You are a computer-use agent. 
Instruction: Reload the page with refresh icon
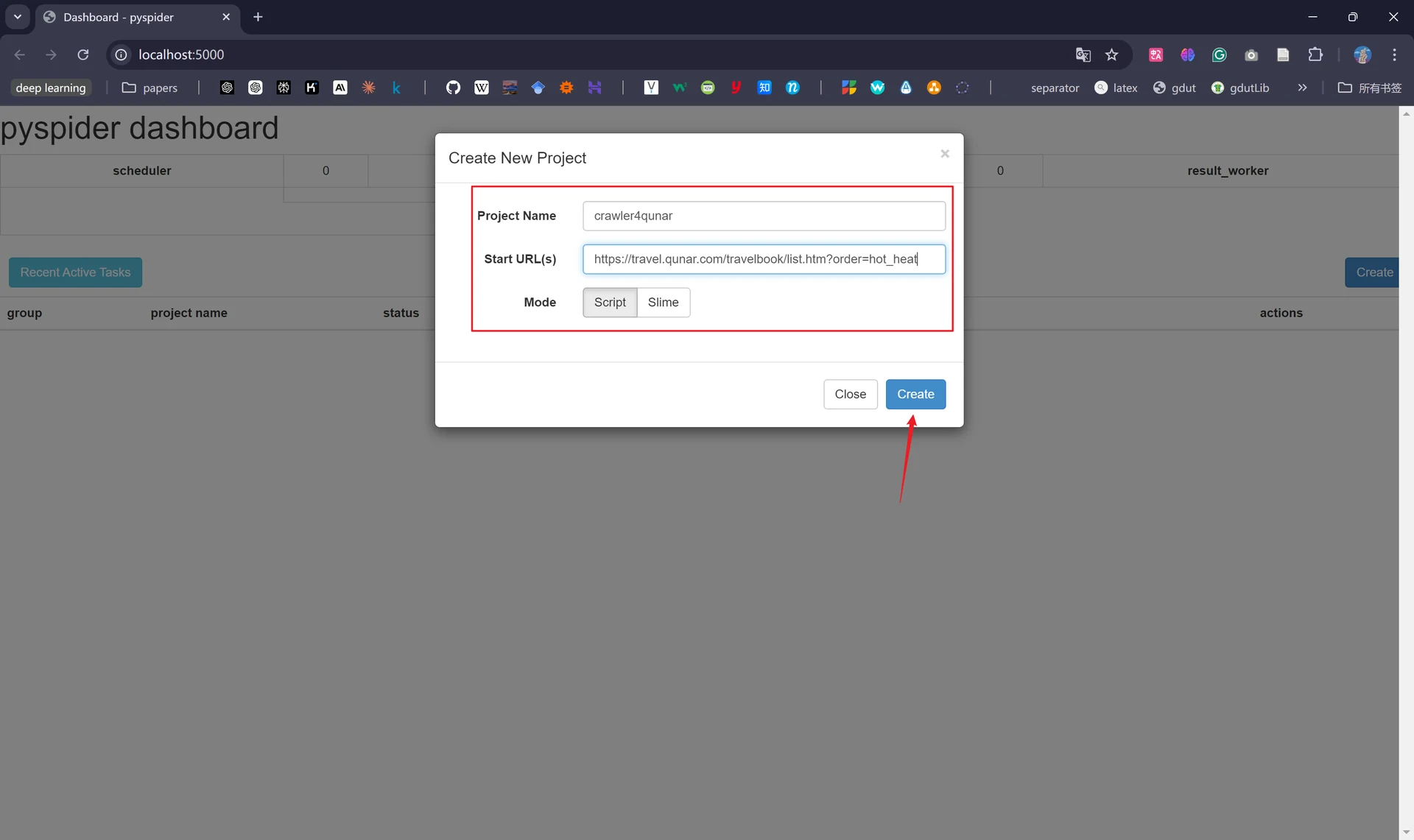point(83,54)
